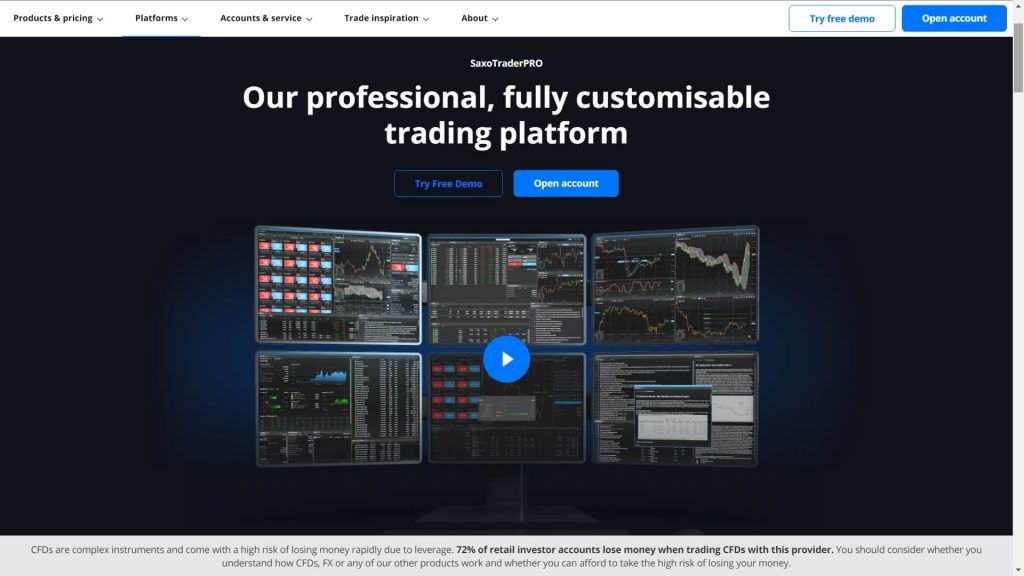Open the About menu

pyautogui.click(x=479, y=18)
